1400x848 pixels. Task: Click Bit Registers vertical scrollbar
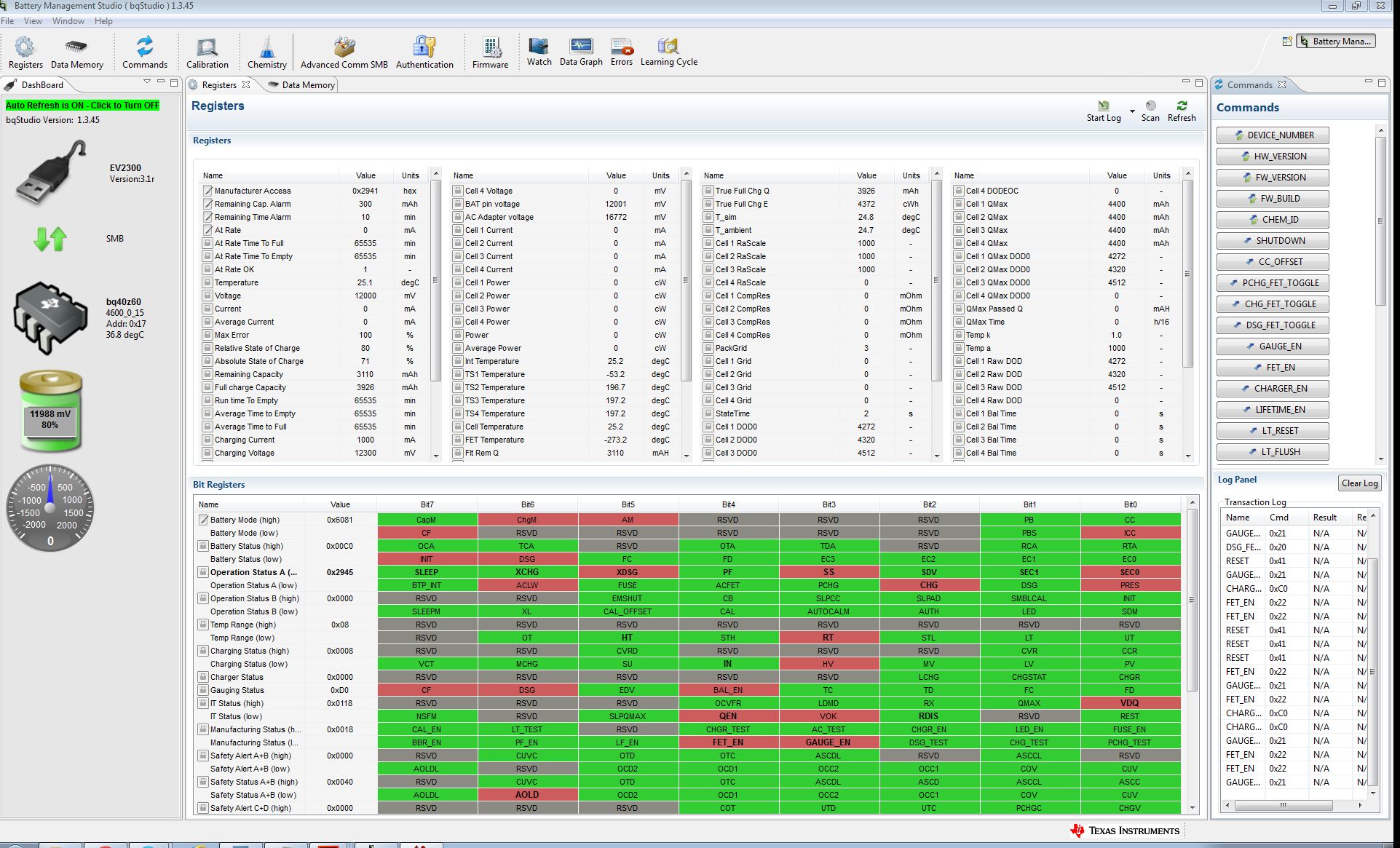[1192, 601]
